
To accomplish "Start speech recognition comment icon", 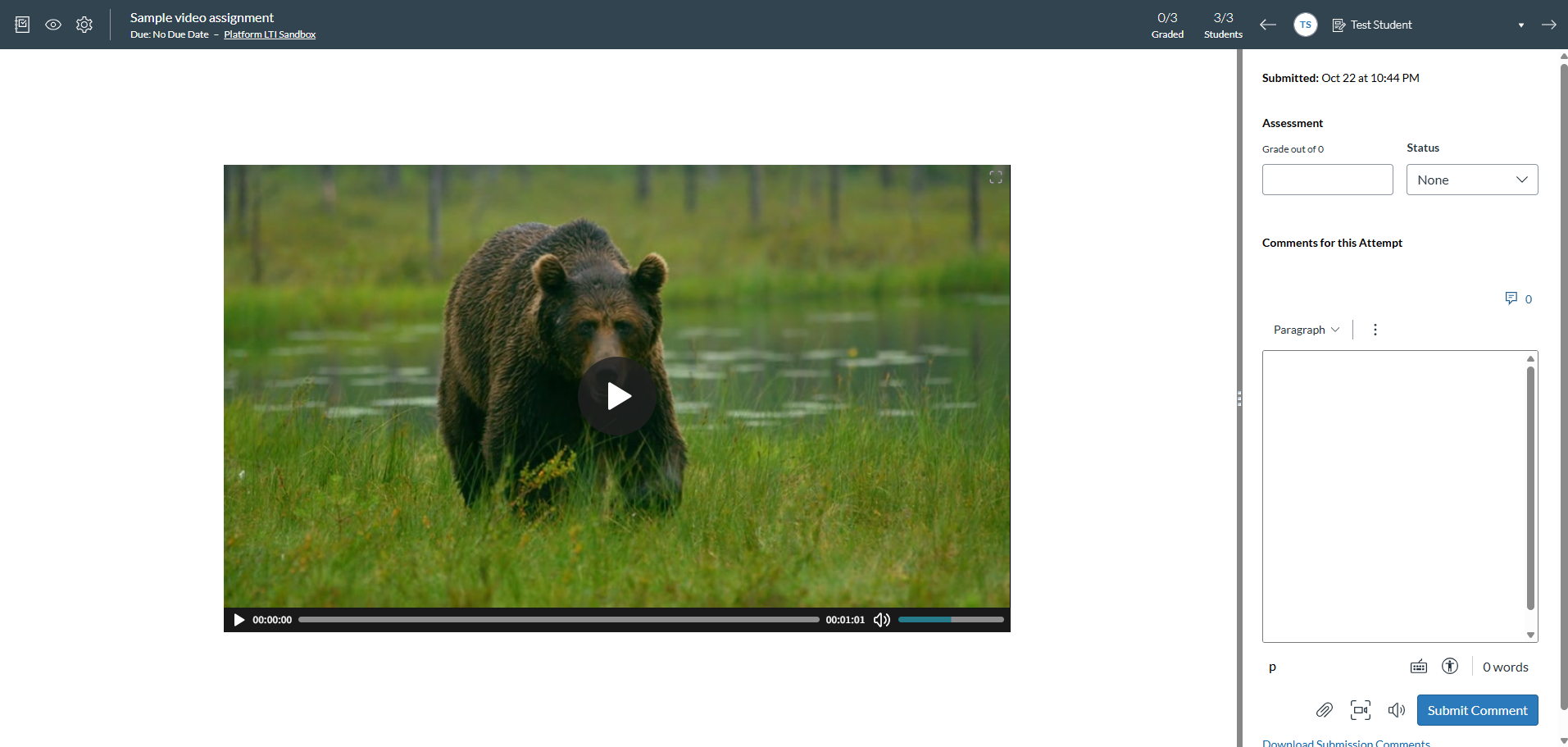I will point(1397,710).
